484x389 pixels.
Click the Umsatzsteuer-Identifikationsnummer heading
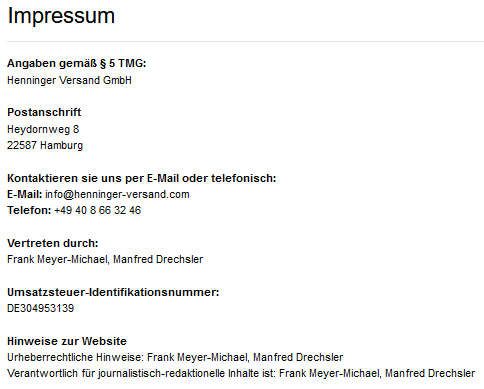click(x=113, y=292)
